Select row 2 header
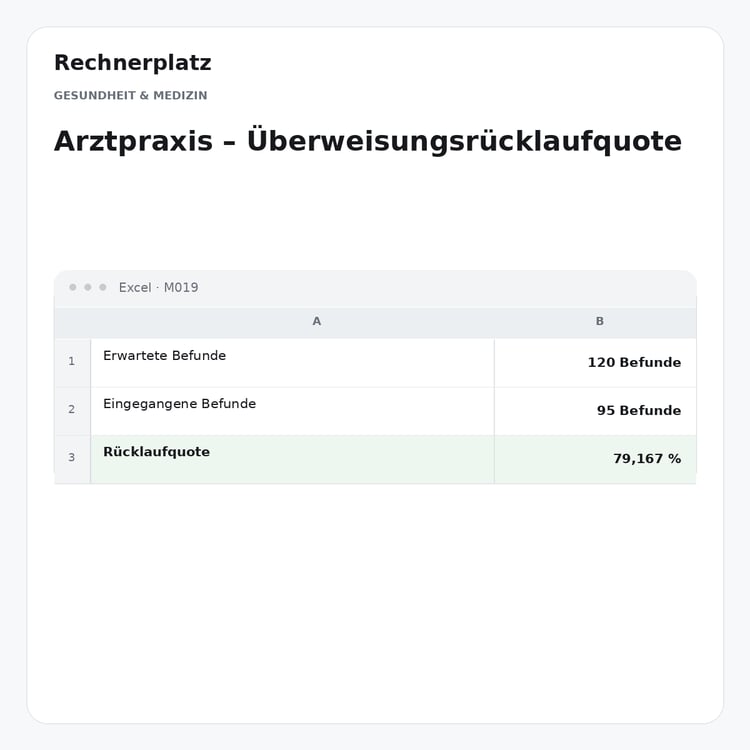The image size is (750, 750). click(72, 411)
